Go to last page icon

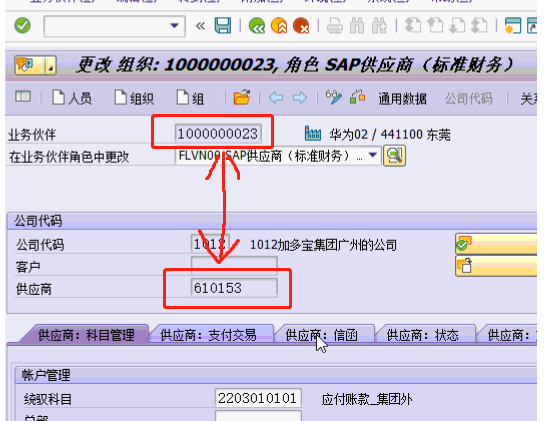click(479, 26)
